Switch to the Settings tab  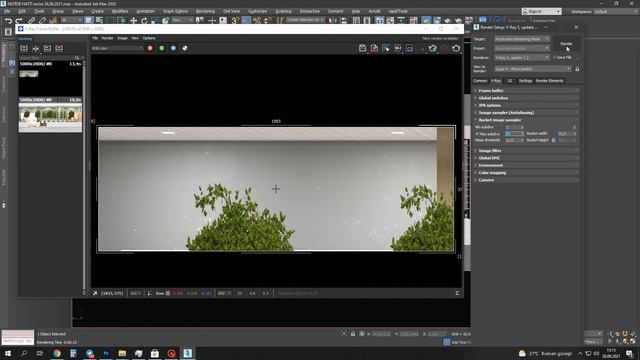(x=525, y=81)
